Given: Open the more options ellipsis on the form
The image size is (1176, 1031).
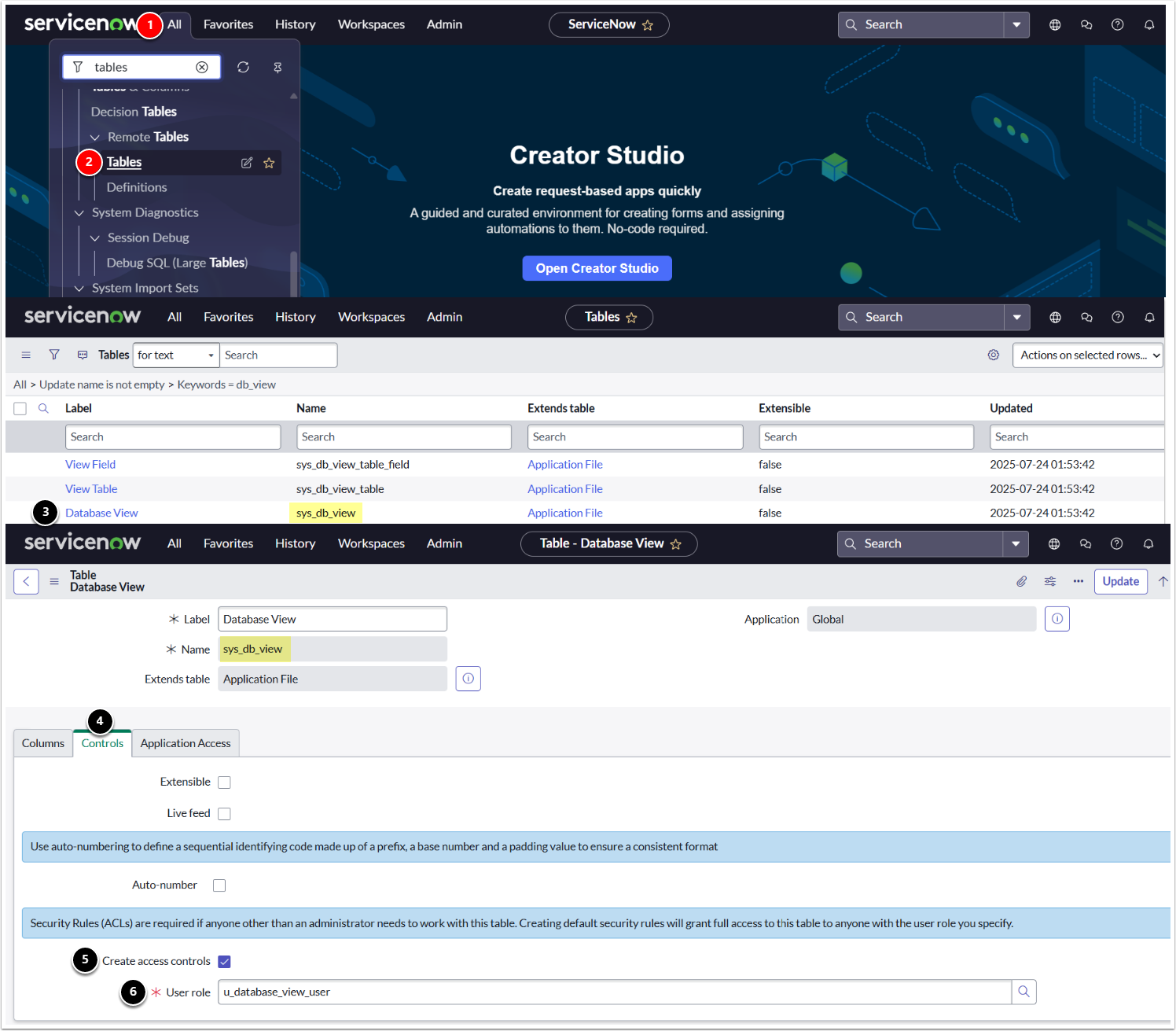Looking at the screenshot, I should point(1079,582).
